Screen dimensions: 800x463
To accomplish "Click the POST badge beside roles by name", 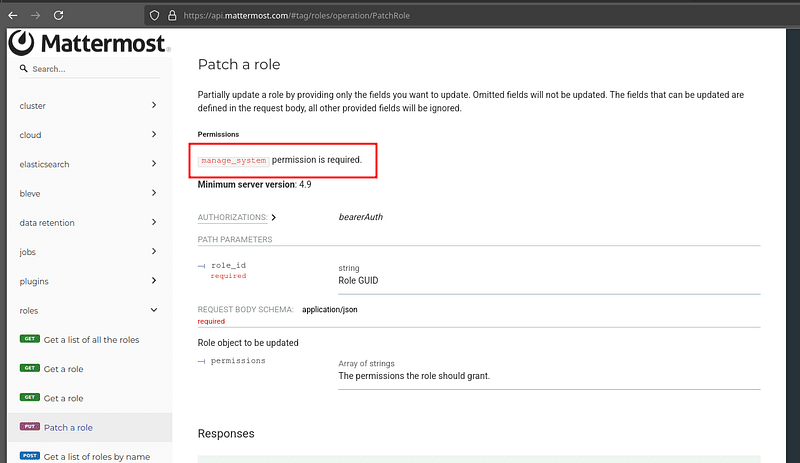I will pyautogui.click(x=30, y=455).
